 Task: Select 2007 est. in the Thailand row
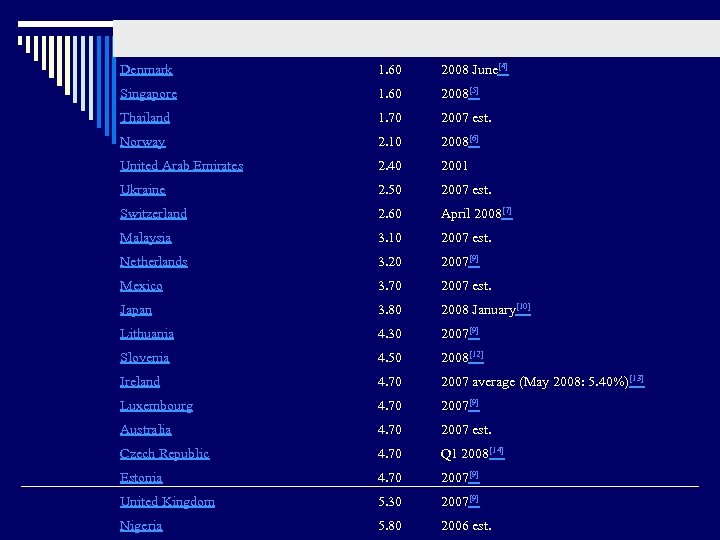coord(466,118)
